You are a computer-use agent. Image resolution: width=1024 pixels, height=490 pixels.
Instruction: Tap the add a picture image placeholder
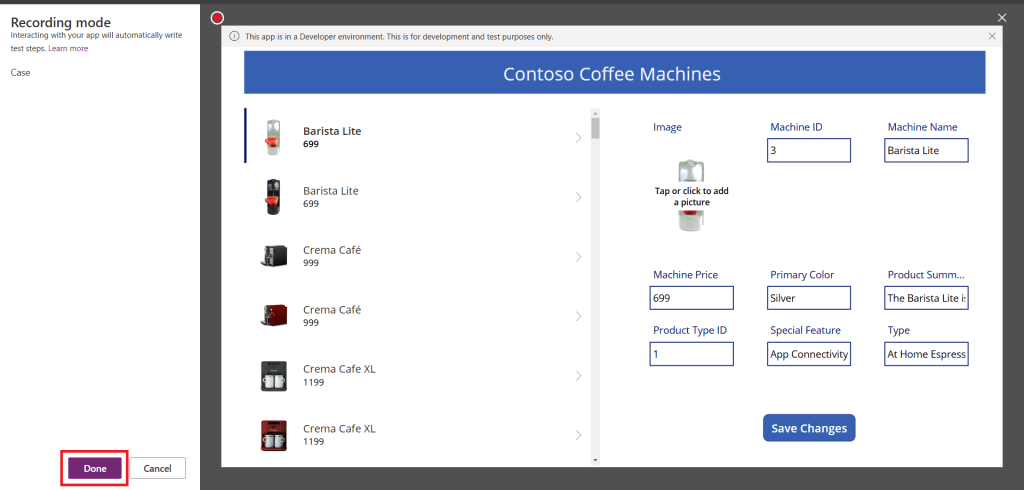(691, 196)
